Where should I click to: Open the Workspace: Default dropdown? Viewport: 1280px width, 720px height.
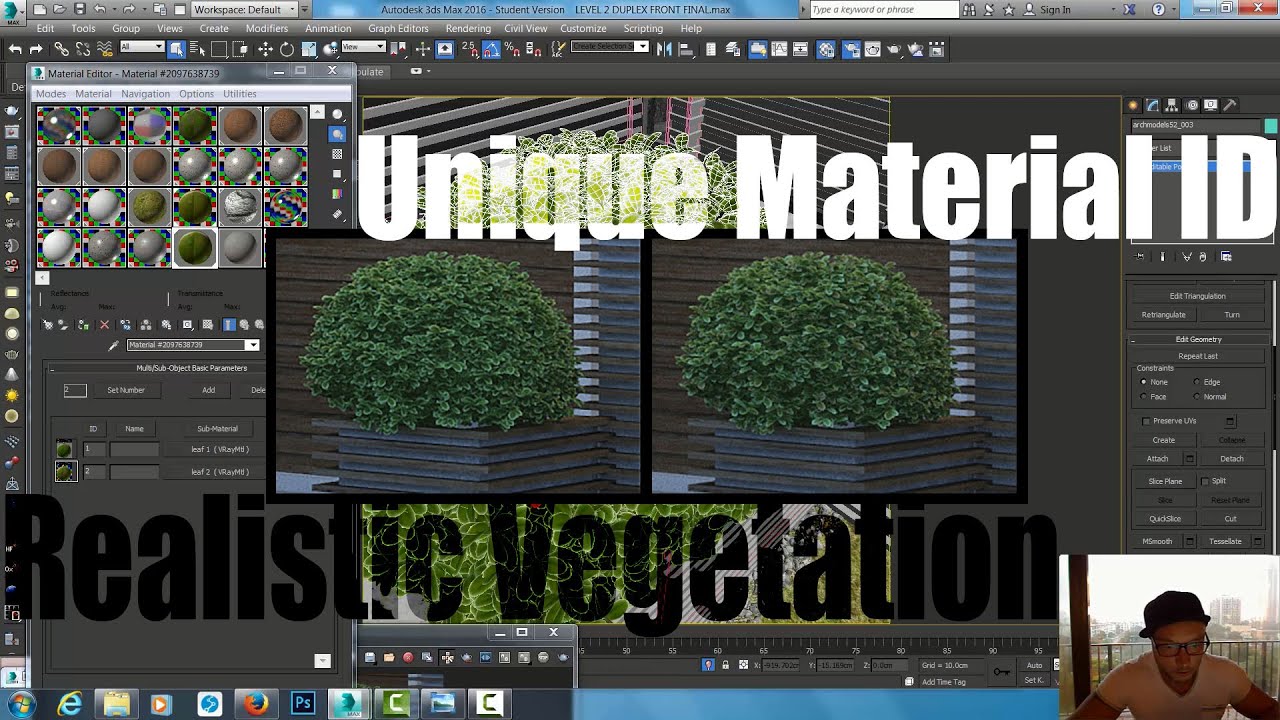click(x=245, y=9)
